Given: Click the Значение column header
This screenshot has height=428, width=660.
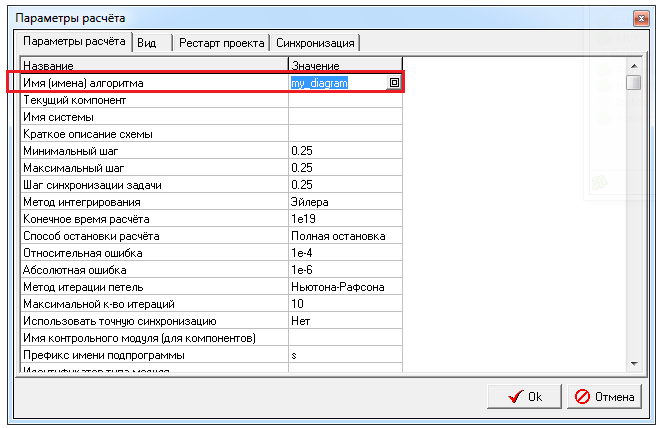Looking at the screenshot, I should (x=345, y=65).
